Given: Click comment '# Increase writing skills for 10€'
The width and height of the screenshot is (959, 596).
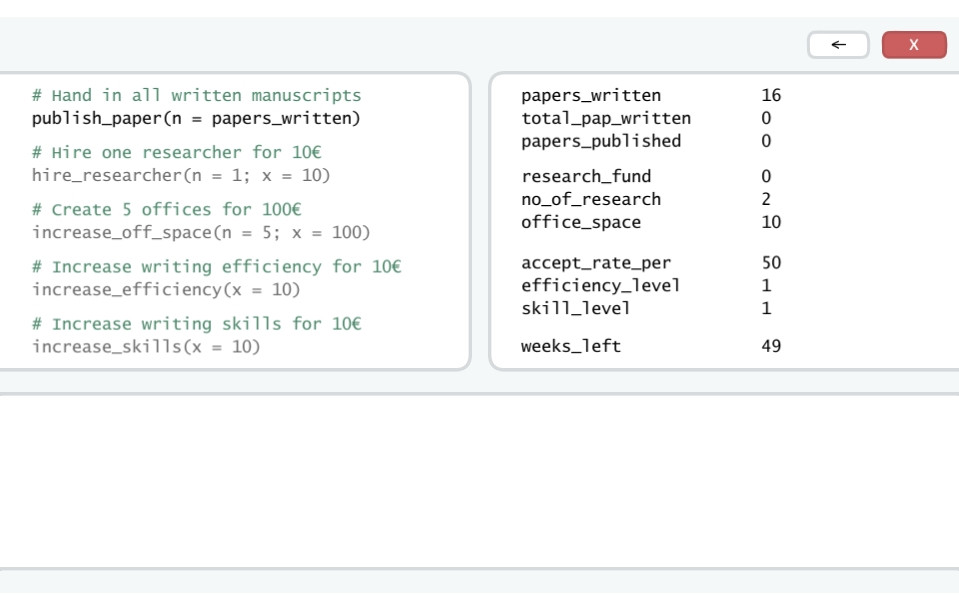Looking at the screenshot, I should [196, 324].
